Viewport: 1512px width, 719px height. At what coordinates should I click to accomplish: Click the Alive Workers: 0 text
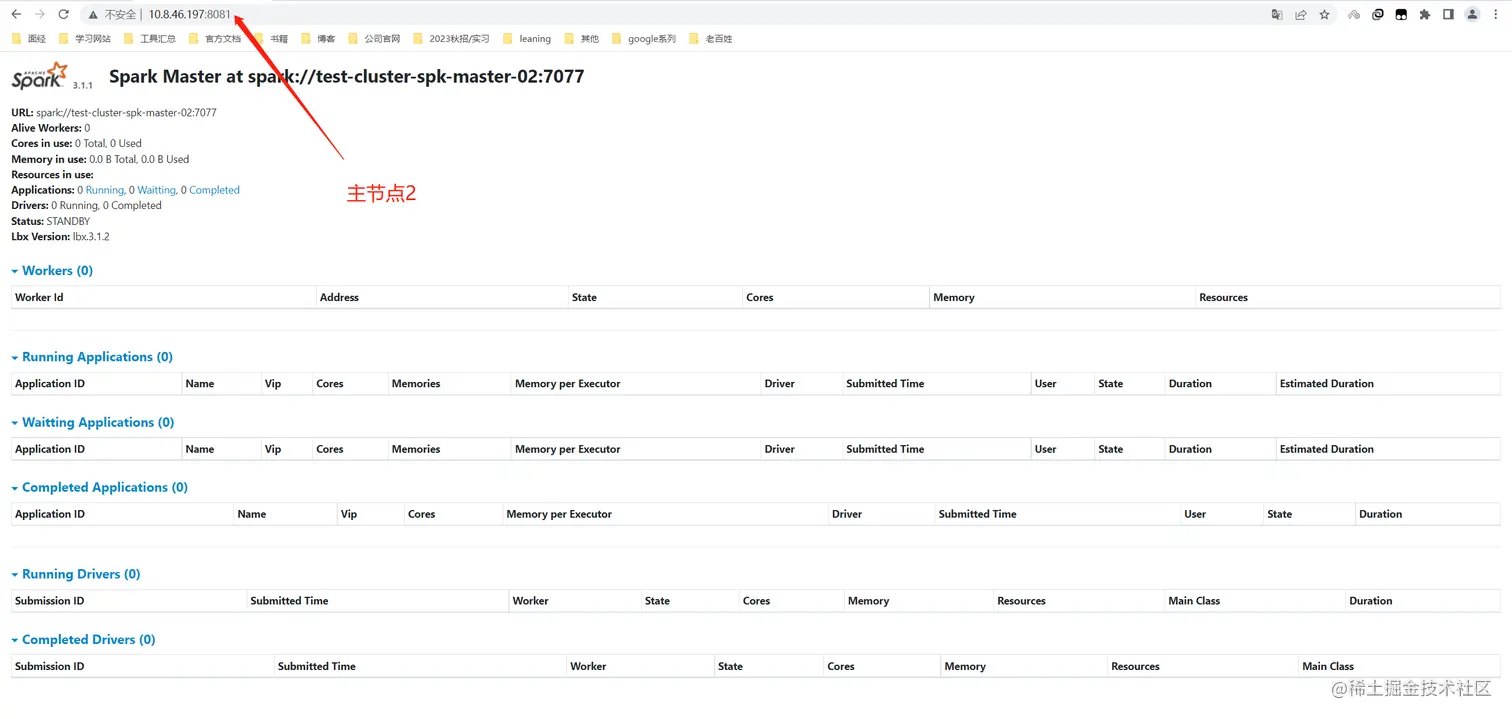[51, 128]
